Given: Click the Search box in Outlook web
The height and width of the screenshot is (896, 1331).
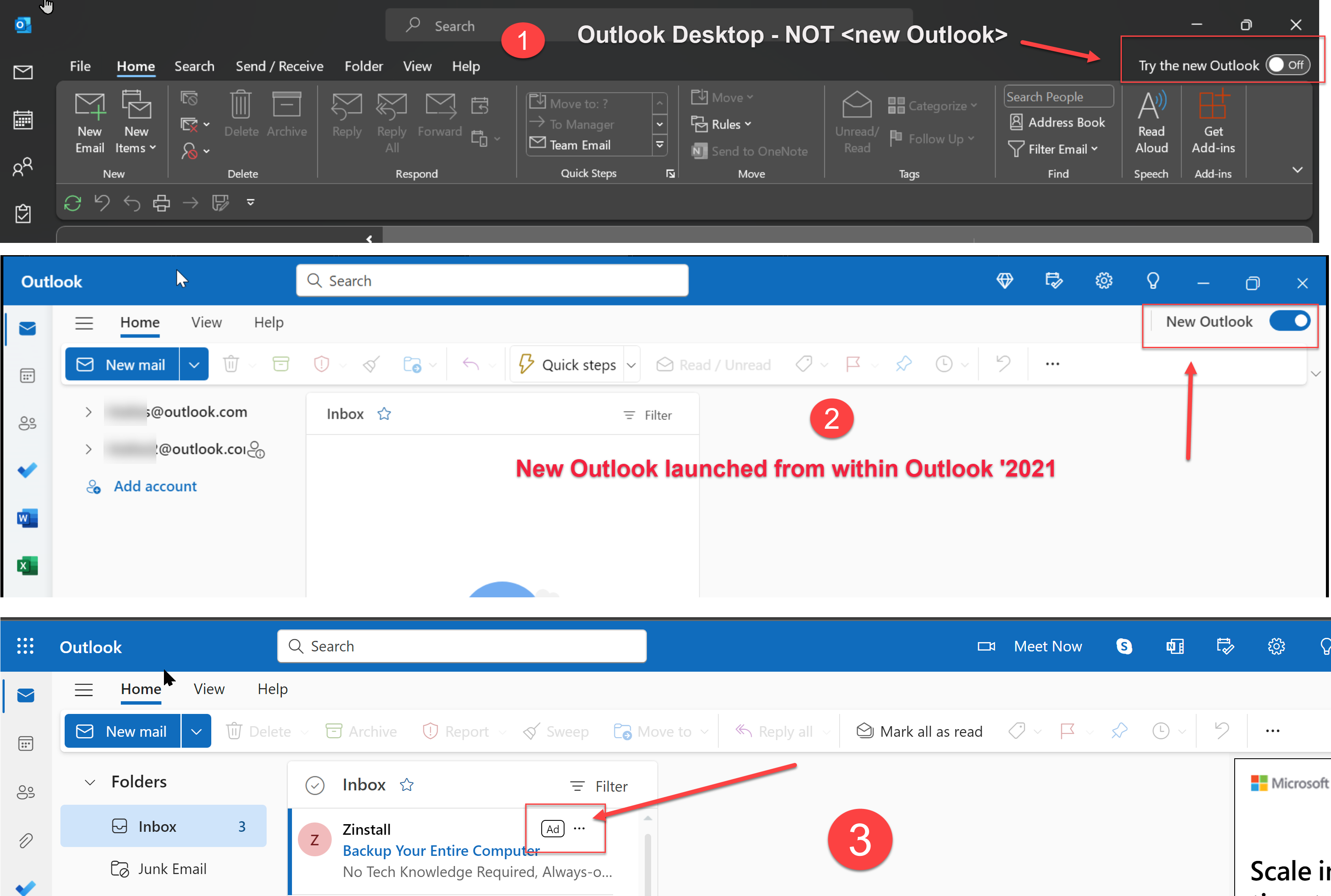Looking at the screenshot, I should point(462,646).
